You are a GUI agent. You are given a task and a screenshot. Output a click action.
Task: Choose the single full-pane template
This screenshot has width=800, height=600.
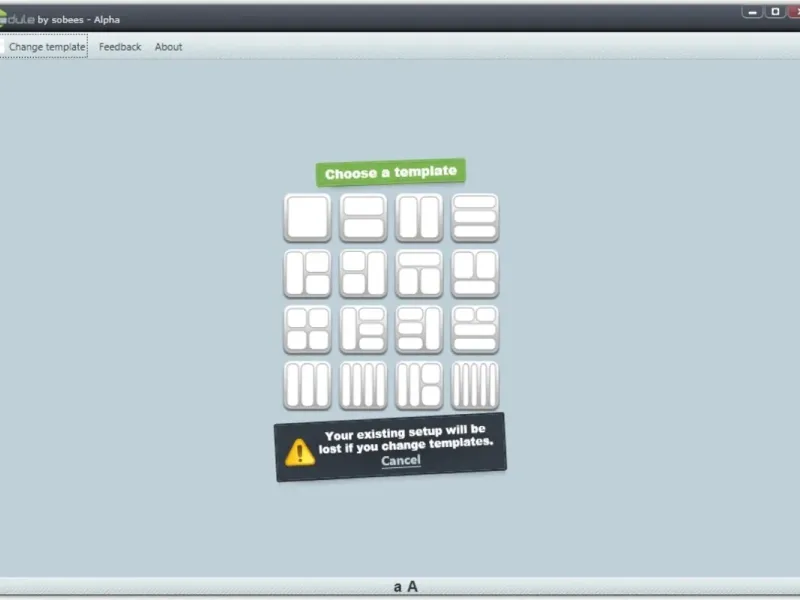tap(307, 218)
